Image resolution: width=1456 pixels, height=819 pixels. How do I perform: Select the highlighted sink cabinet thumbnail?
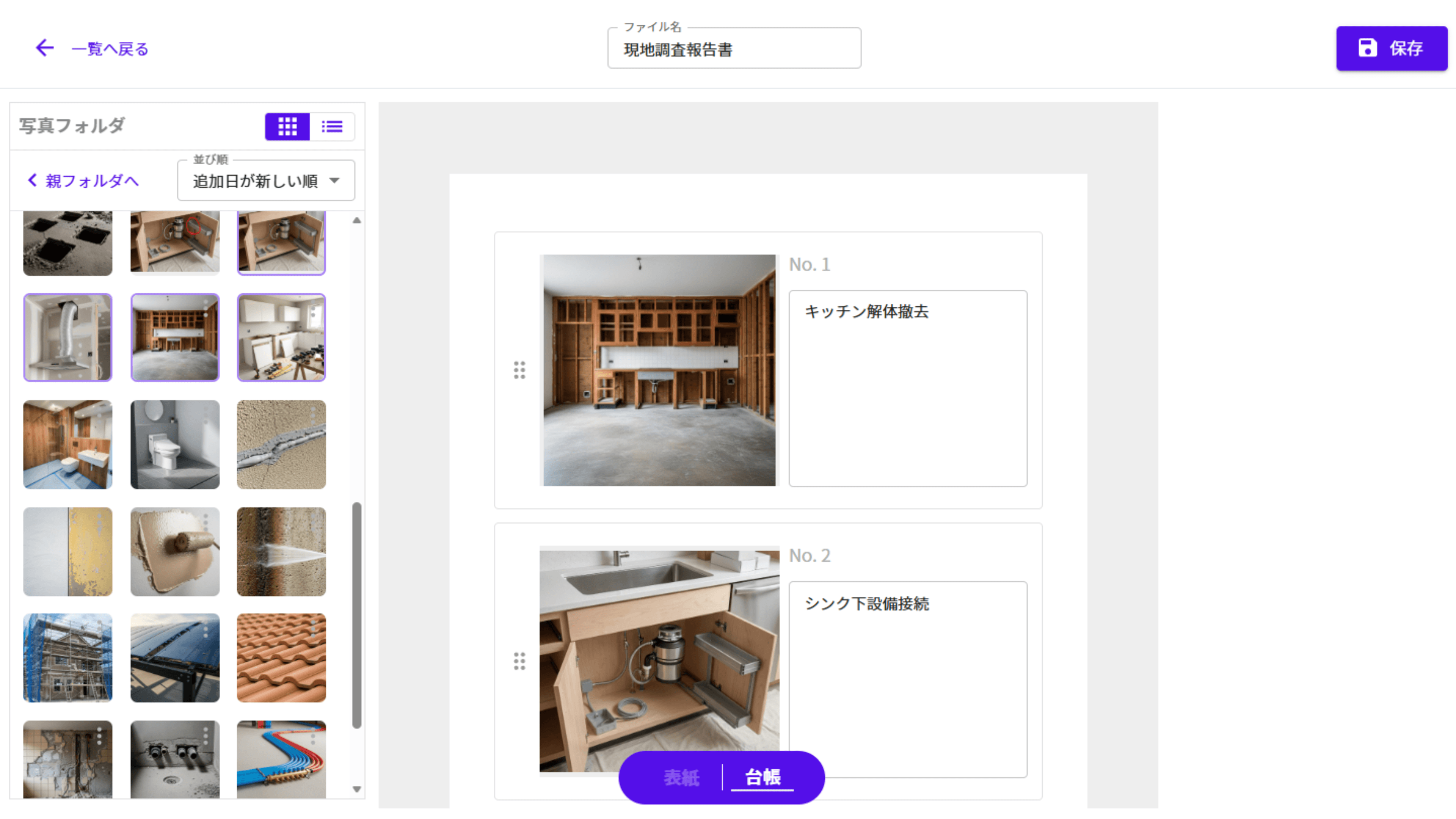(x=281, y=243)
